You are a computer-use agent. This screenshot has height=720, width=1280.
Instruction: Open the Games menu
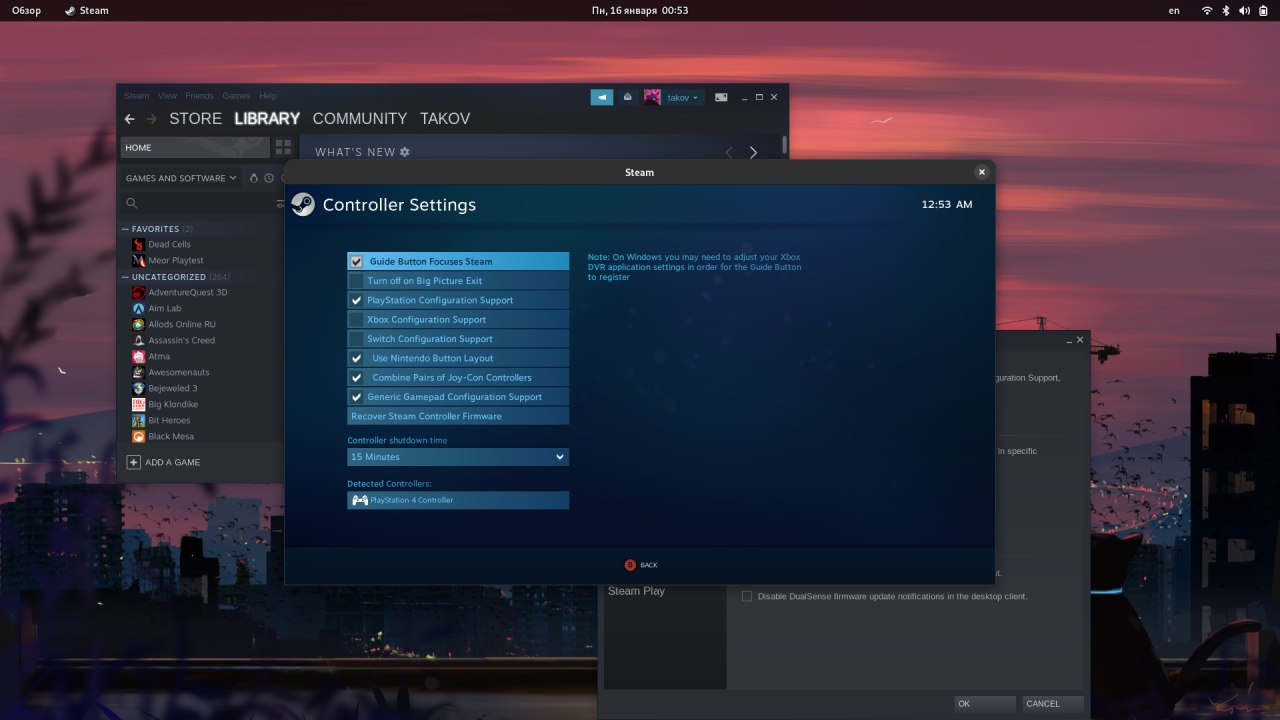point(236,96)
